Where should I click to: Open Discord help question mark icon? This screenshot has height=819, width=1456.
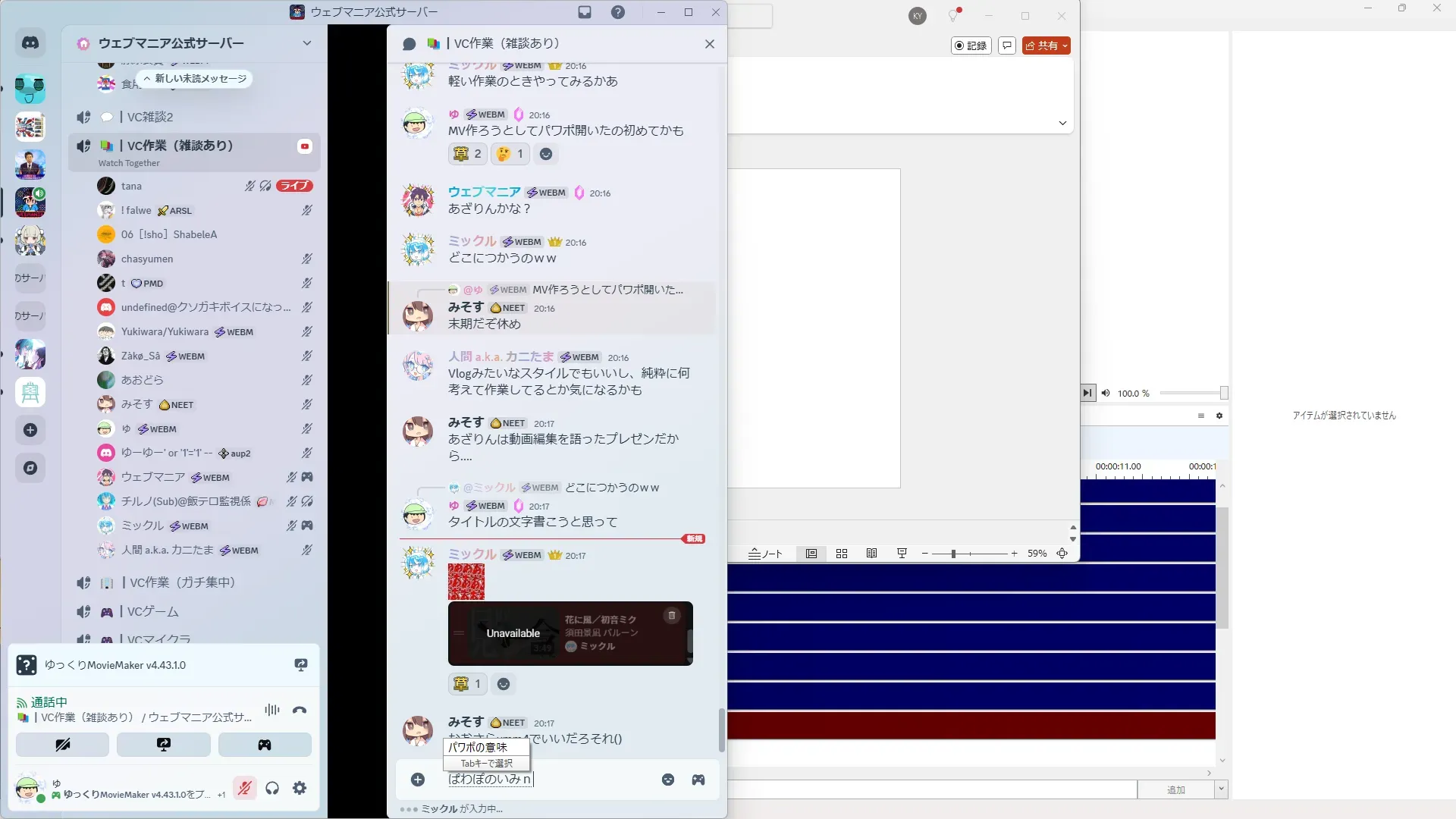point(618,12)
